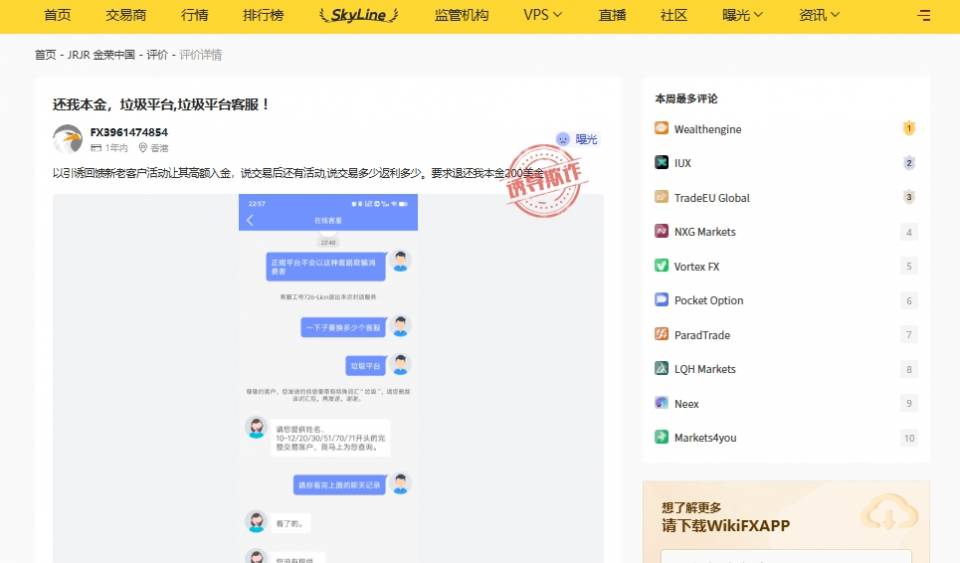Click the 请下载WikiFXAPP download banner
This screenshot has height=563, width=960.
pos(726,526)
